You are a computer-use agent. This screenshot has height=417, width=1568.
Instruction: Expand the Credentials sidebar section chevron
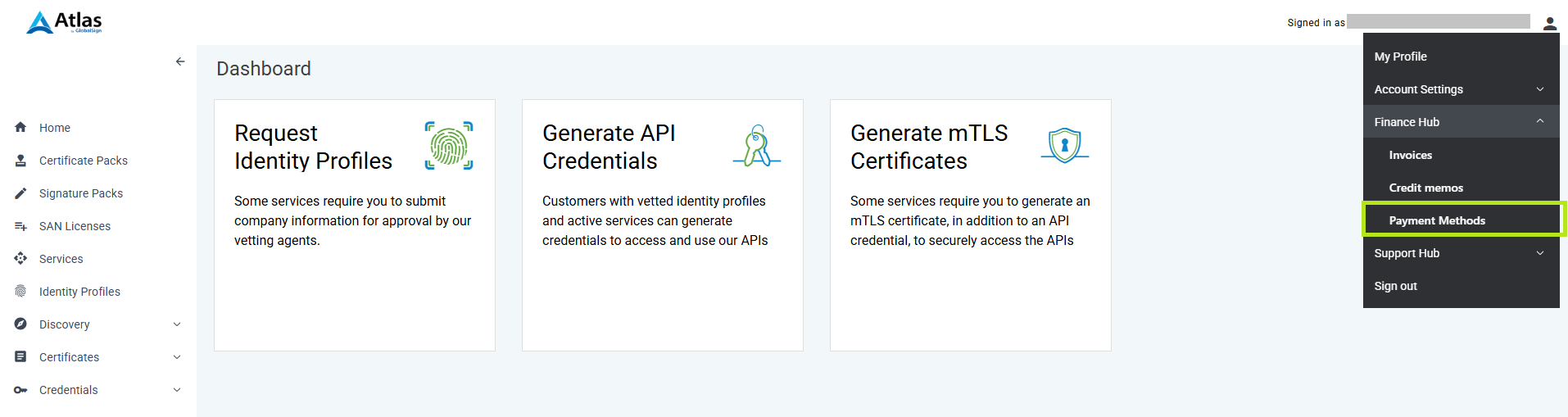click(177, 390)
